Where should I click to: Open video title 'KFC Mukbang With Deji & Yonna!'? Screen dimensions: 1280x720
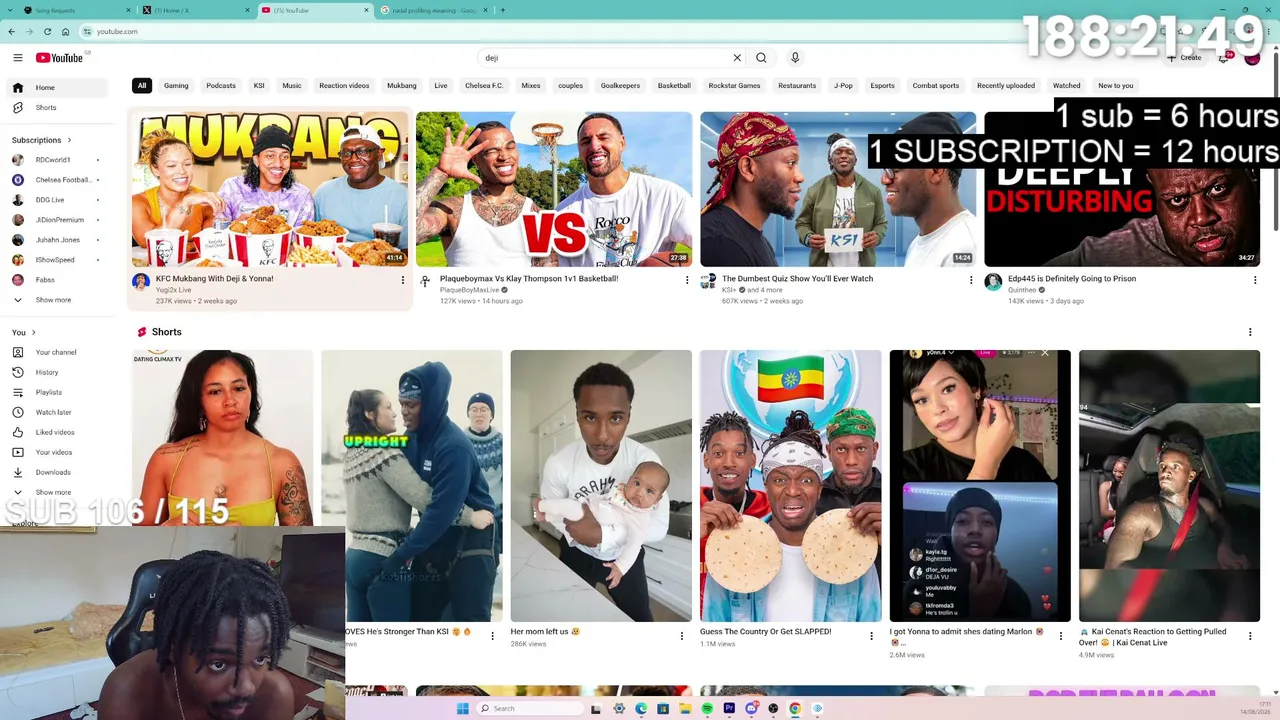[x=215, y=279]
